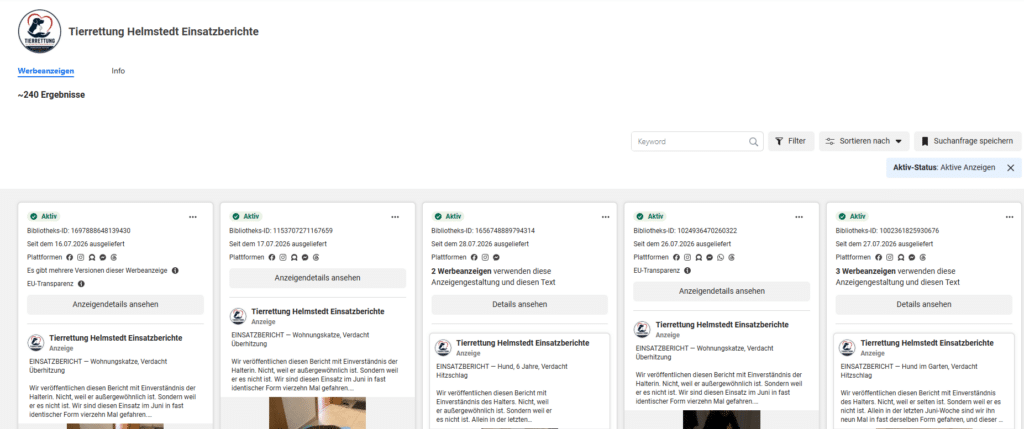The width and height of the screenshot is (1024, 429).
Task: Click 'Anzeigendetails ansehen' on ad 1153707271167659
Action: coord(317,278)
